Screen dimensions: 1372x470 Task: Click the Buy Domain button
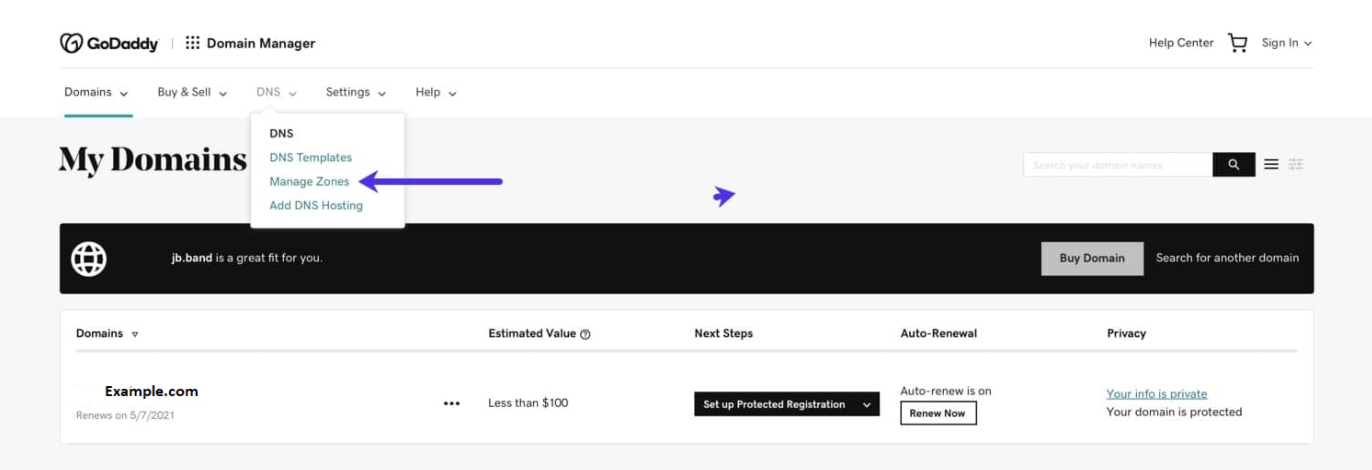pyautogui.click(x=1092, y=258)
